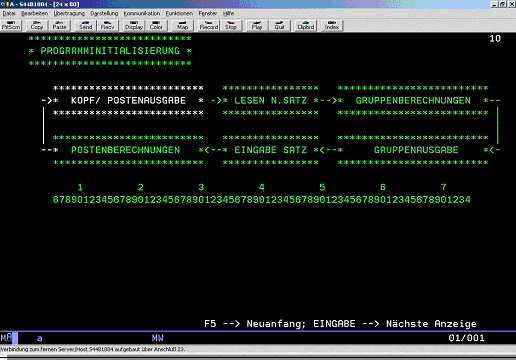This screenshot has width=516, height=360.
Task: Click the Recv toolbar icon
Action: pos(107,26)
